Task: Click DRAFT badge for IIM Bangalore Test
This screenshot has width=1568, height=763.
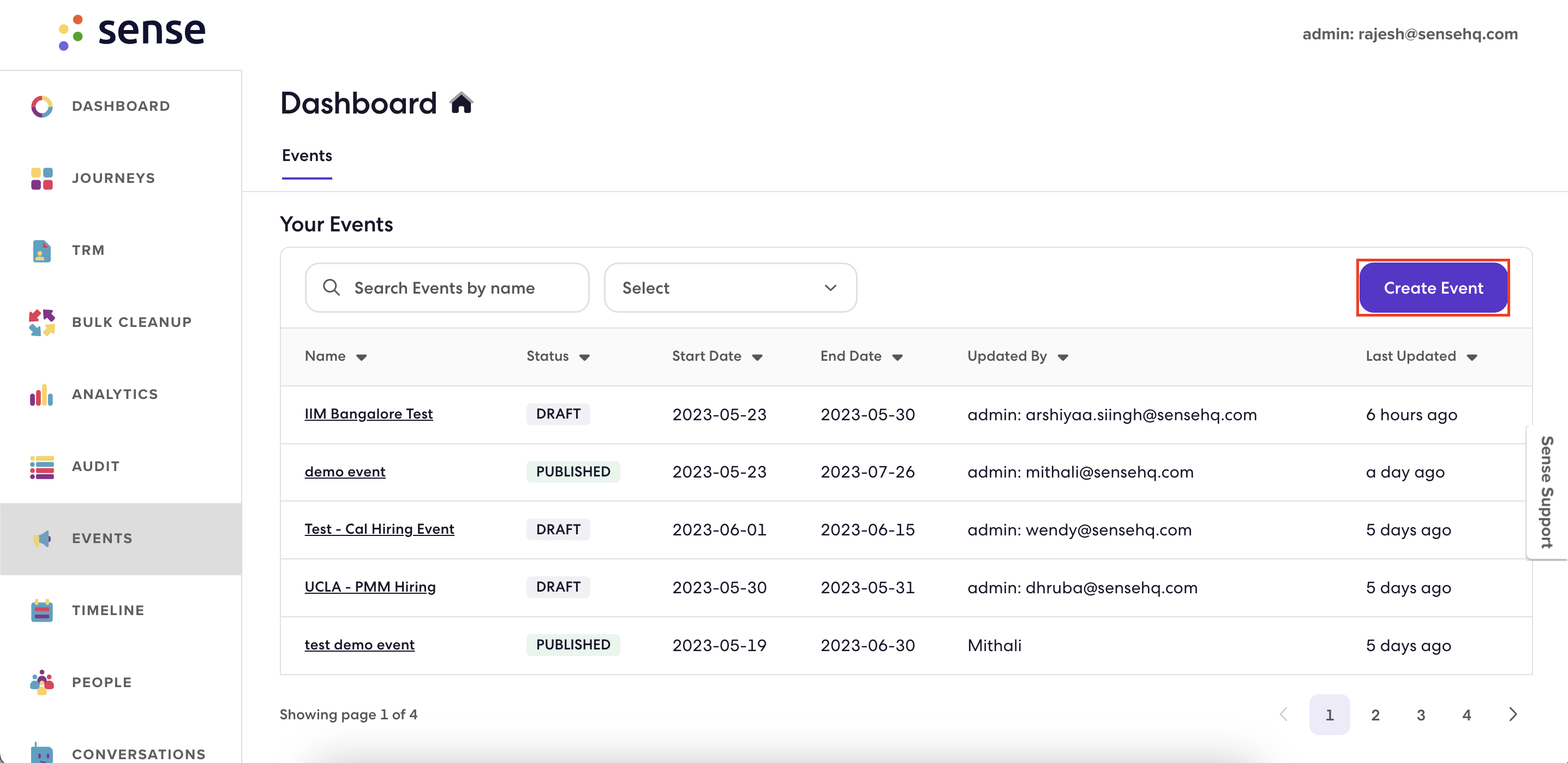Action: pyautogui.click(x=558, y=414)
